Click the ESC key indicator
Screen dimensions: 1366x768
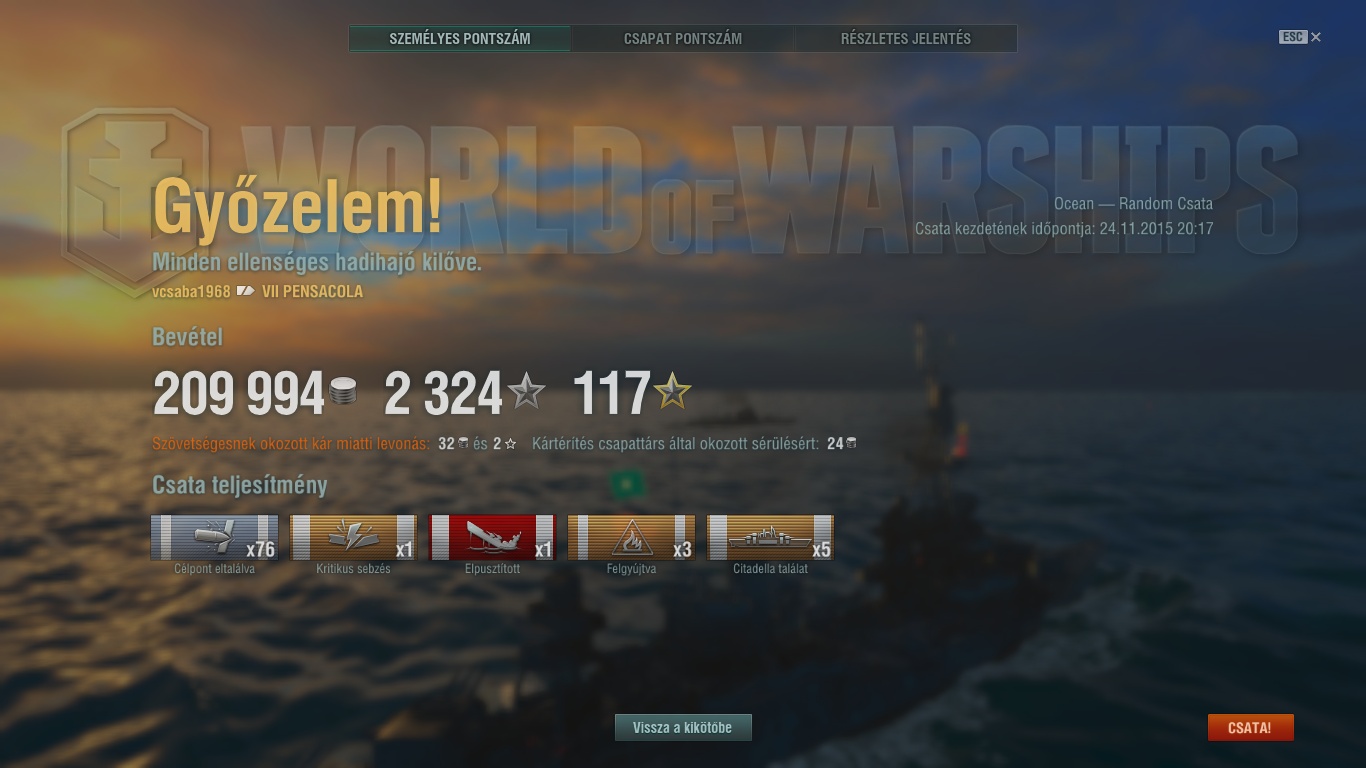tap(1293, 37)
